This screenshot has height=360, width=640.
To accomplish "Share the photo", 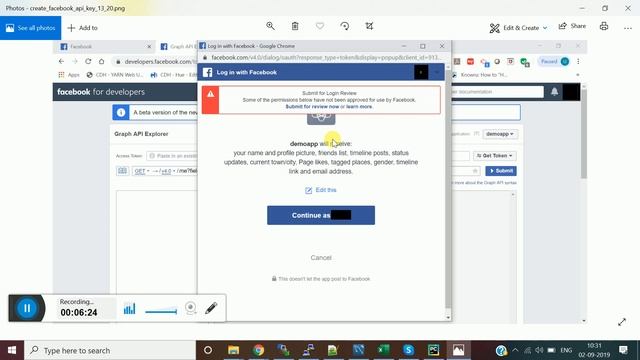I will 572,26.
